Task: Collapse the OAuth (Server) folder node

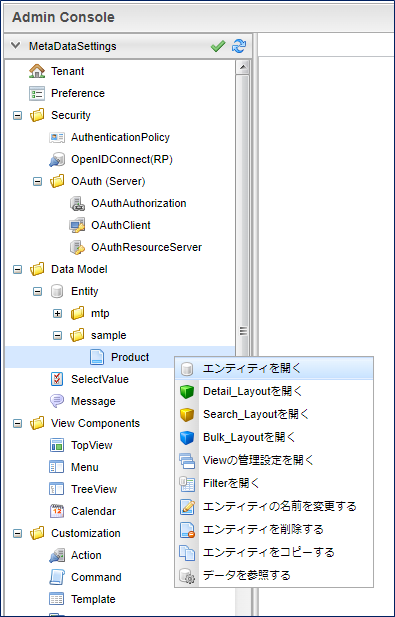Action: click(x=37, y=182)
